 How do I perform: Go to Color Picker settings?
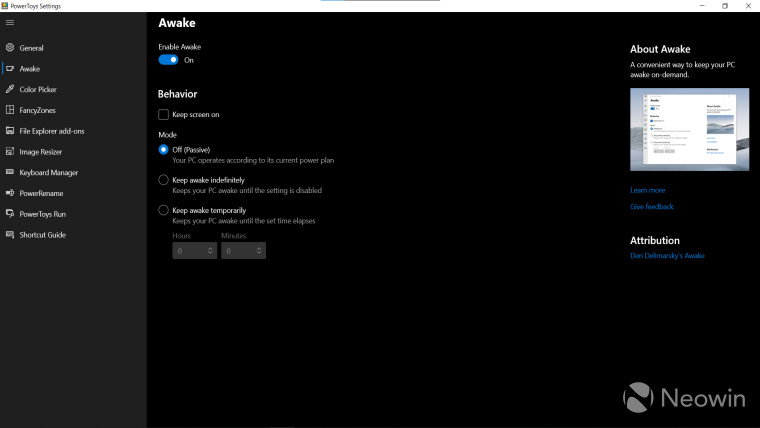(73, 90)
